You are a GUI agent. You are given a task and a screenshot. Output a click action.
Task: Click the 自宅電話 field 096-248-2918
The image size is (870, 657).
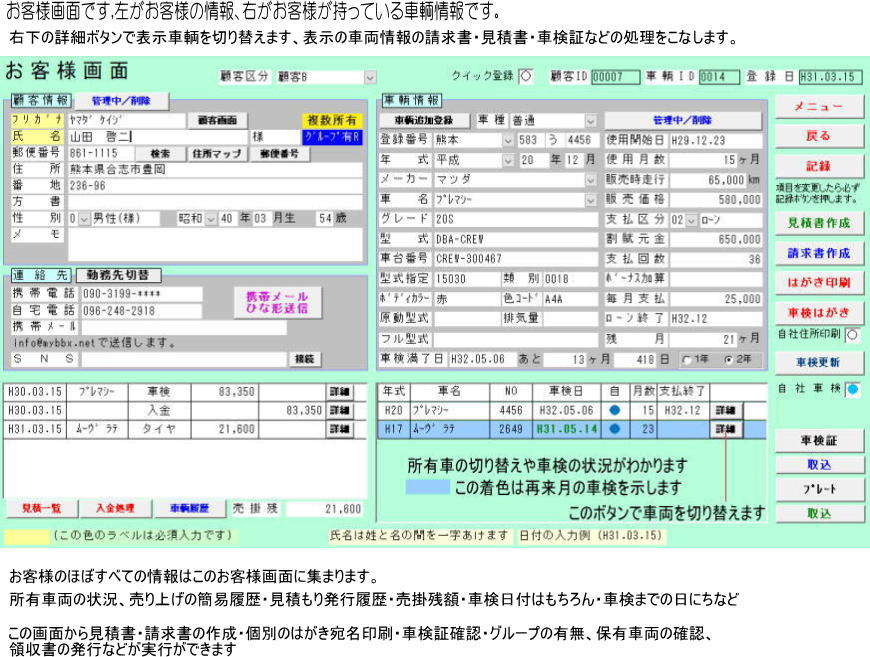141,311
